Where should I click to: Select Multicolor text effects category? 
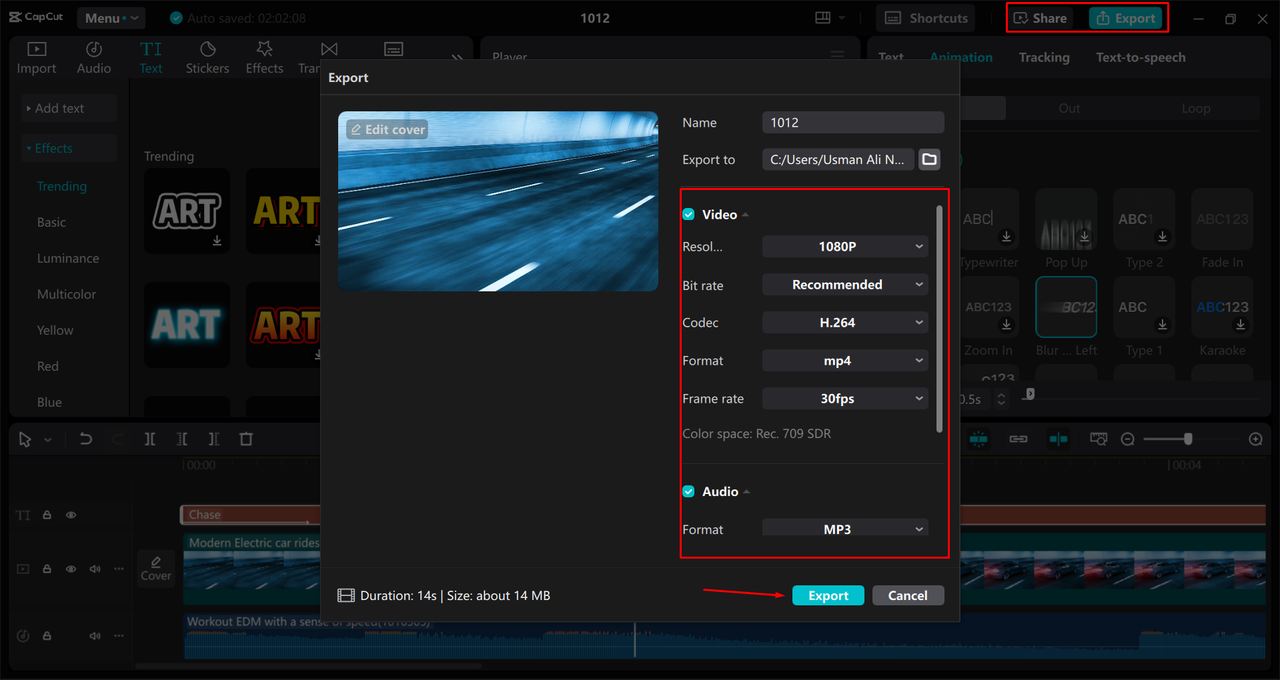coord(67,294)
